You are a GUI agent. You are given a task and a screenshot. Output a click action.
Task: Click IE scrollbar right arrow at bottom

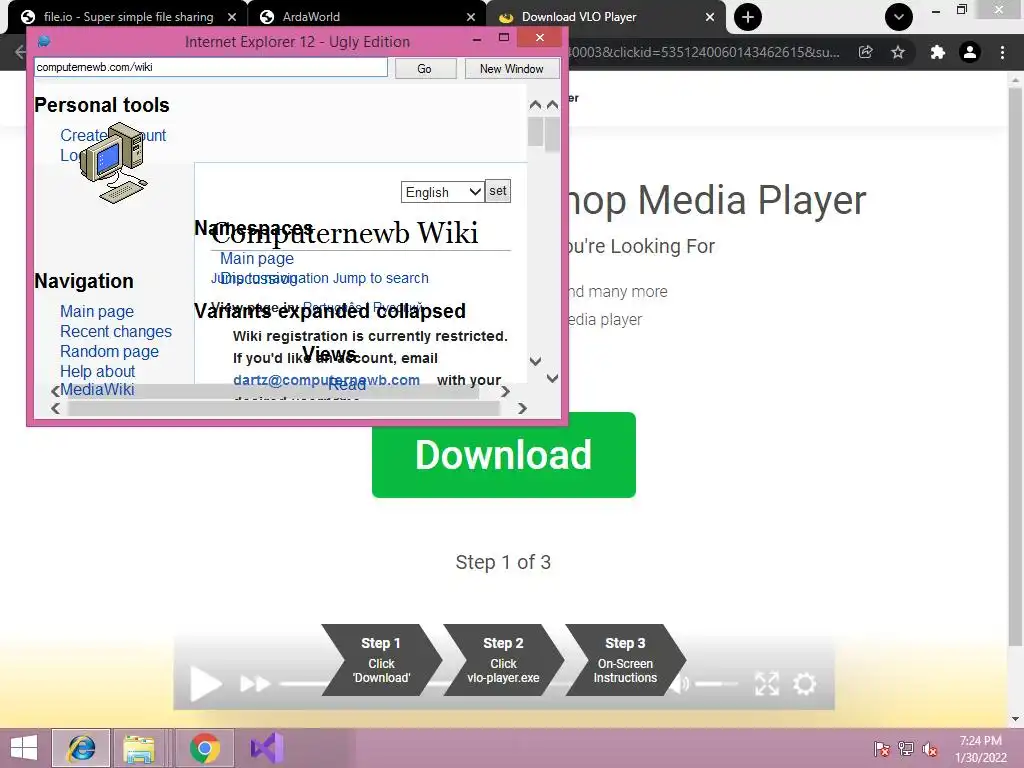coord(522,408)
